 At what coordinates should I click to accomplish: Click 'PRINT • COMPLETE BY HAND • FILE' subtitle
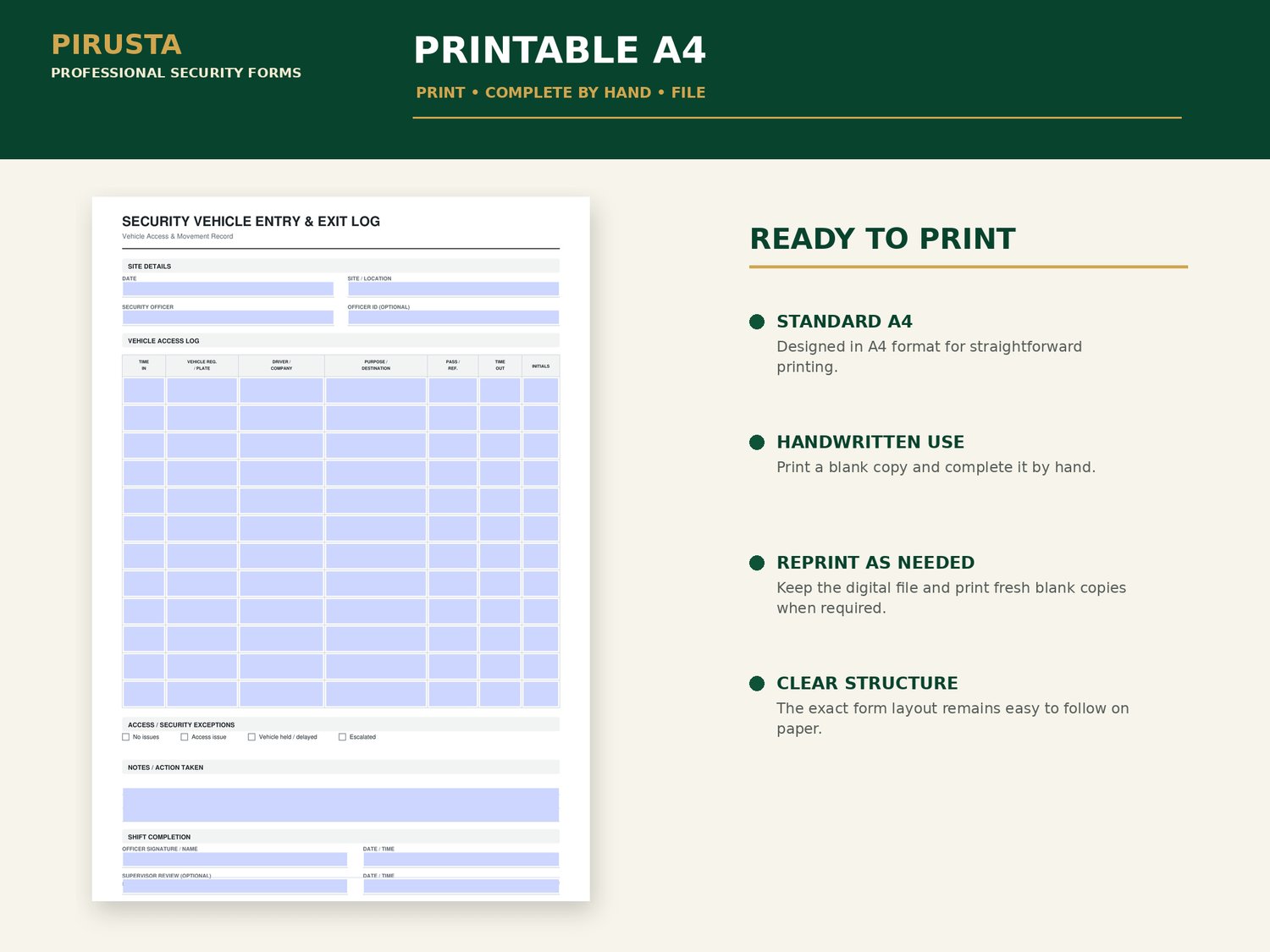click(560, 92)
